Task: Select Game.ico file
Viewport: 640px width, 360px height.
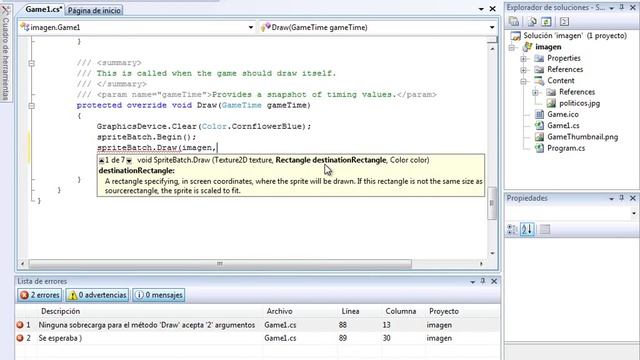Action: [x=562, y=115]
